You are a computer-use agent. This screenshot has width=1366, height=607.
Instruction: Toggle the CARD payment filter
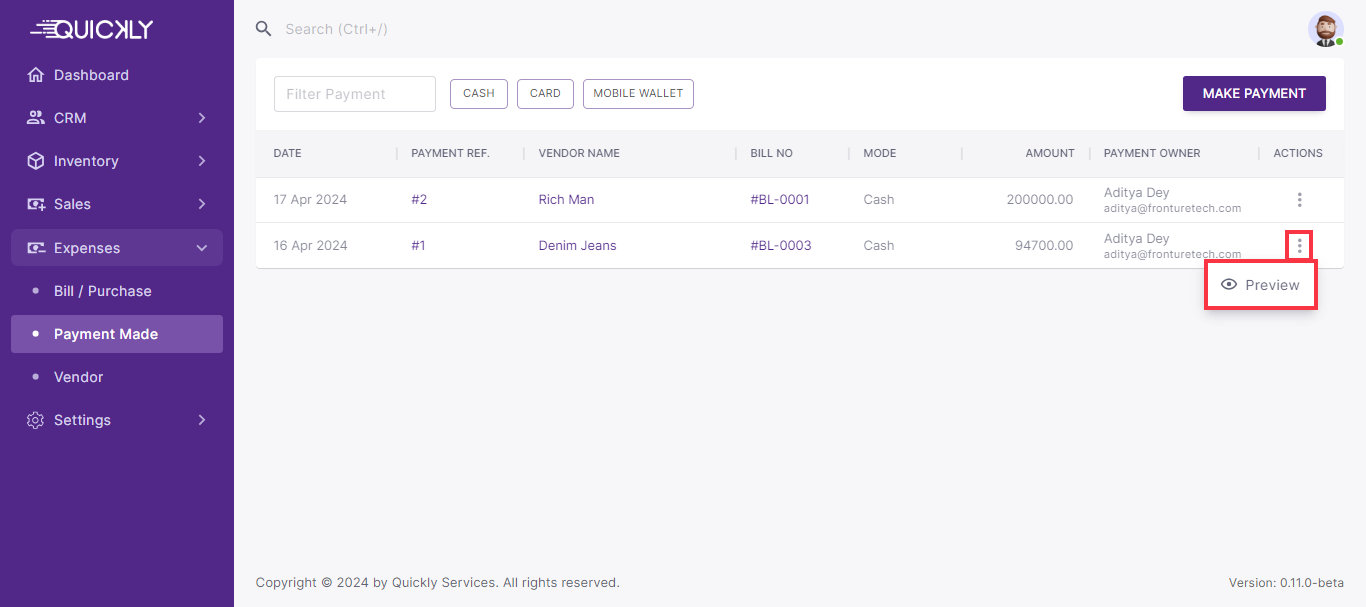click(x=545, y=93)
